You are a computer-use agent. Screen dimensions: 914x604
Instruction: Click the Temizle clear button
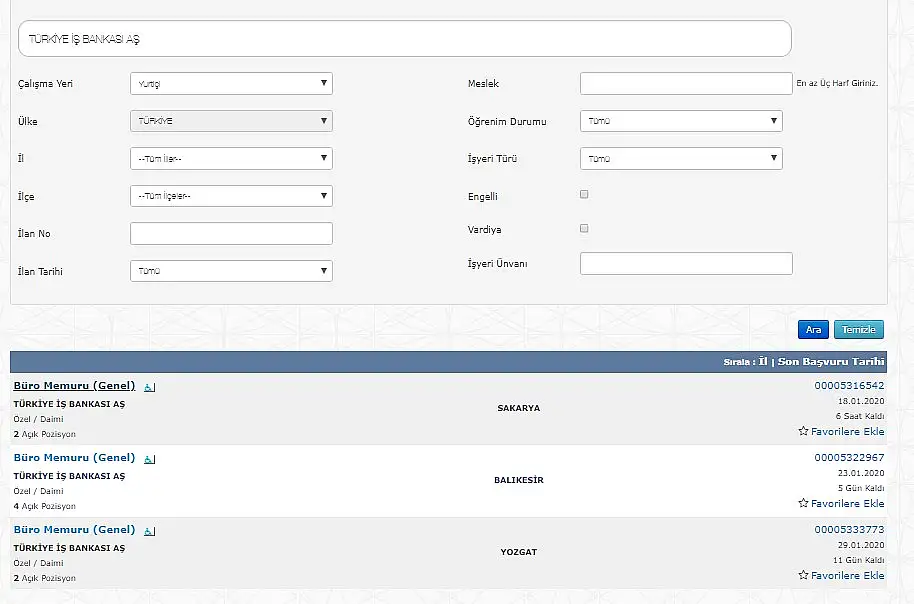859,329
